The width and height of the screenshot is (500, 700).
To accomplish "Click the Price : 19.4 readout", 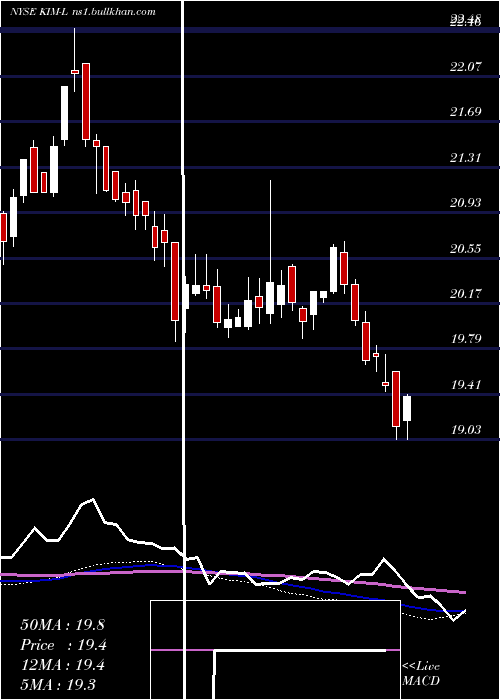I will tap(64, 645).
